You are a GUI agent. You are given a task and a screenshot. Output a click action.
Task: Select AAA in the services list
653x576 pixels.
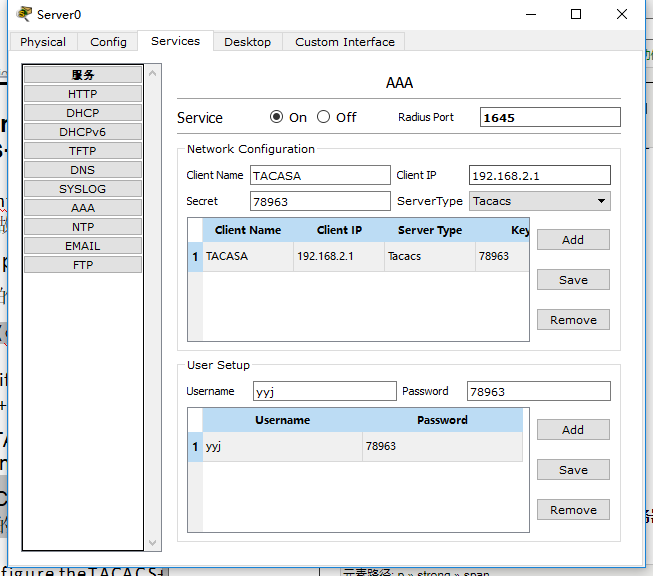pos(83,208)
